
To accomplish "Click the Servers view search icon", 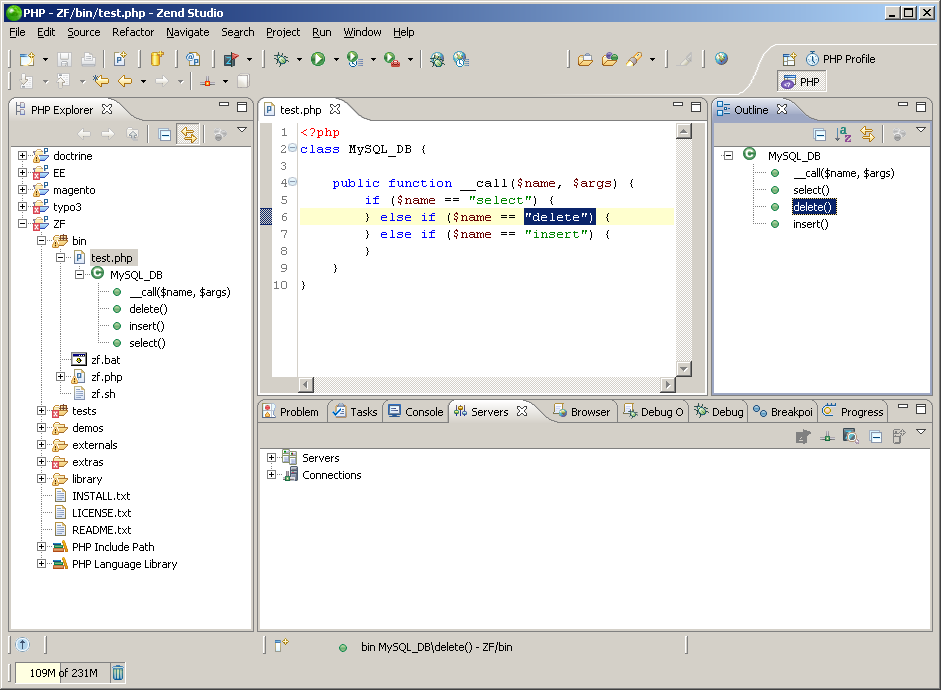I will point(850,436).
